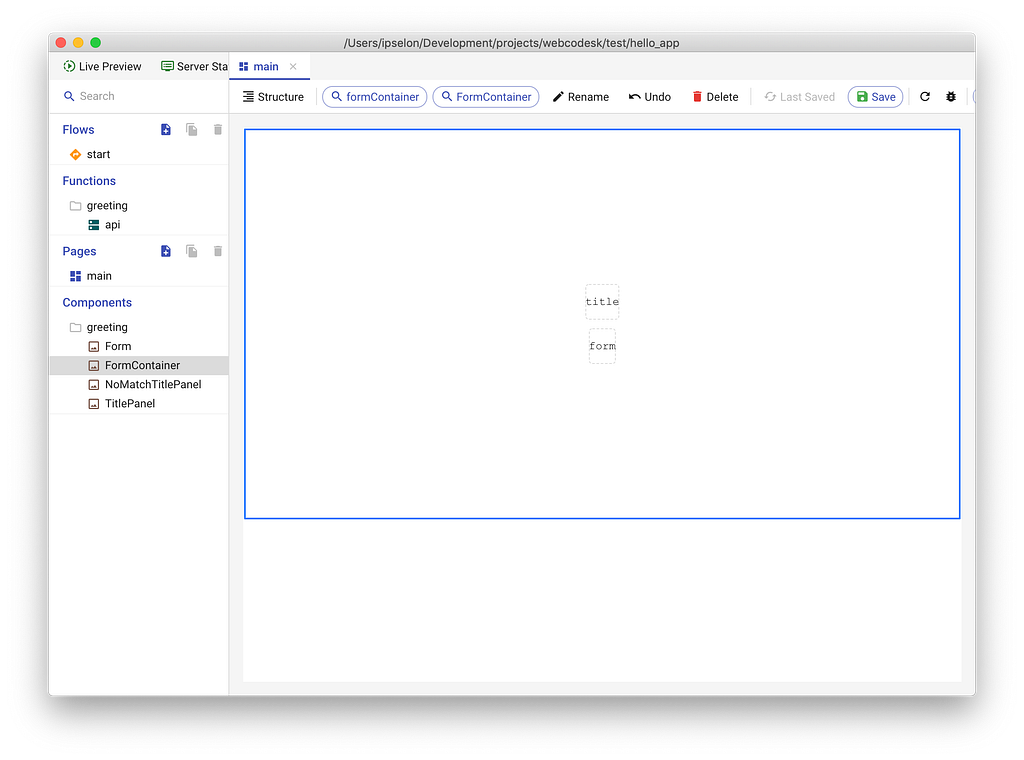
Task: Click the main page grid icon in Pages
Action: (x=76, y=276)
